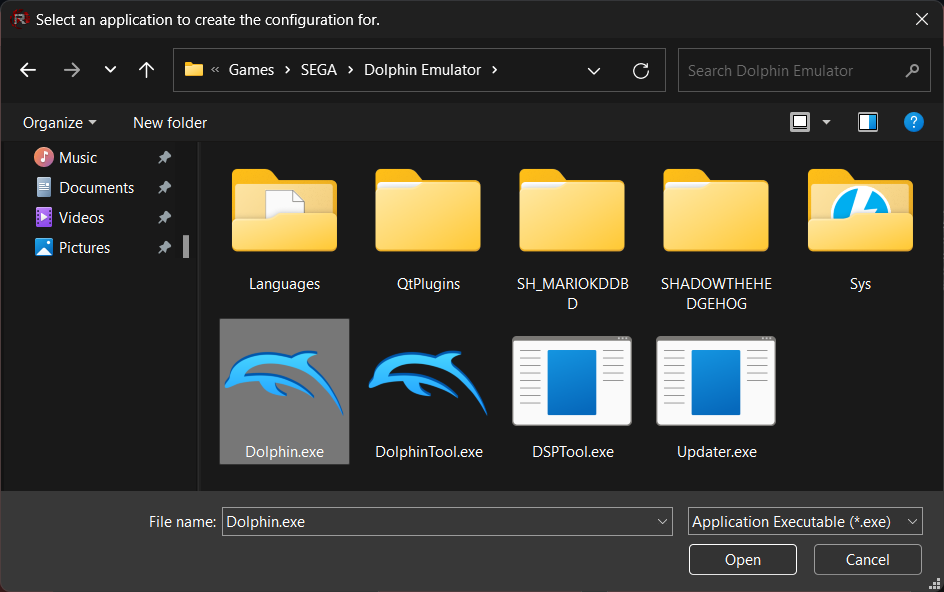Open the Organize menu
The height and width of the screenshot is (592, 944).
(59, 123)
